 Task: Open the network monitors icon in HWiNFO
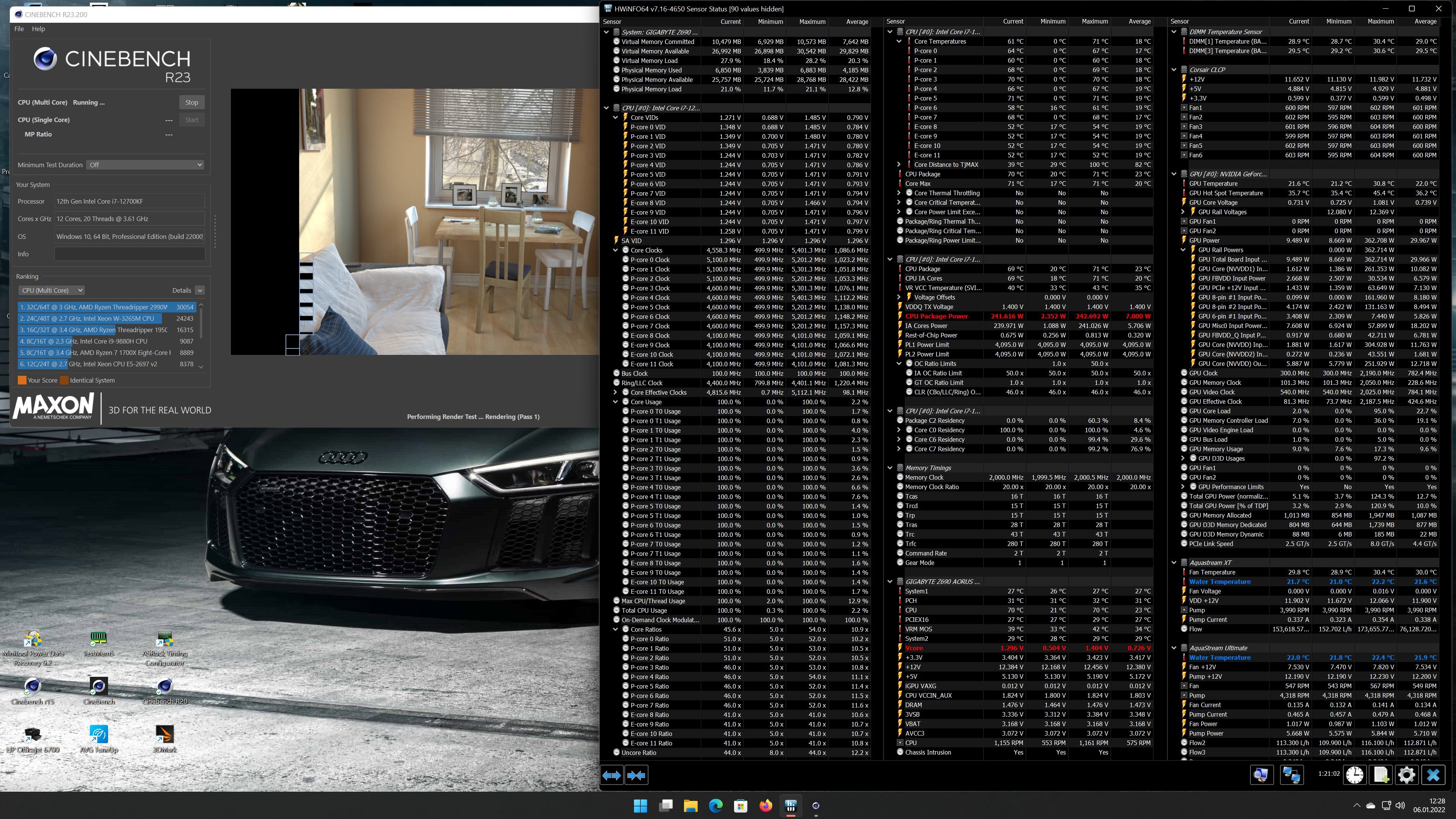point(1291,775)
